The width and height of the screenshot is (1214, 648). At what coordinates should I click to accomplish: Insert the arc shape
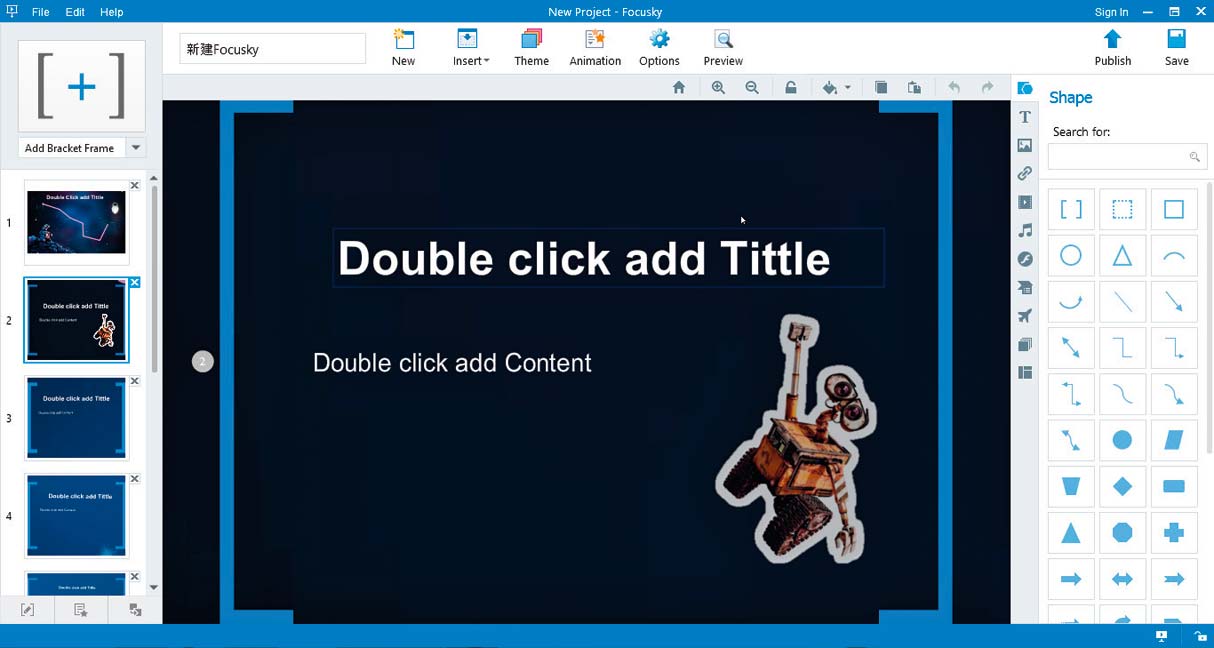pos(1174,256)
